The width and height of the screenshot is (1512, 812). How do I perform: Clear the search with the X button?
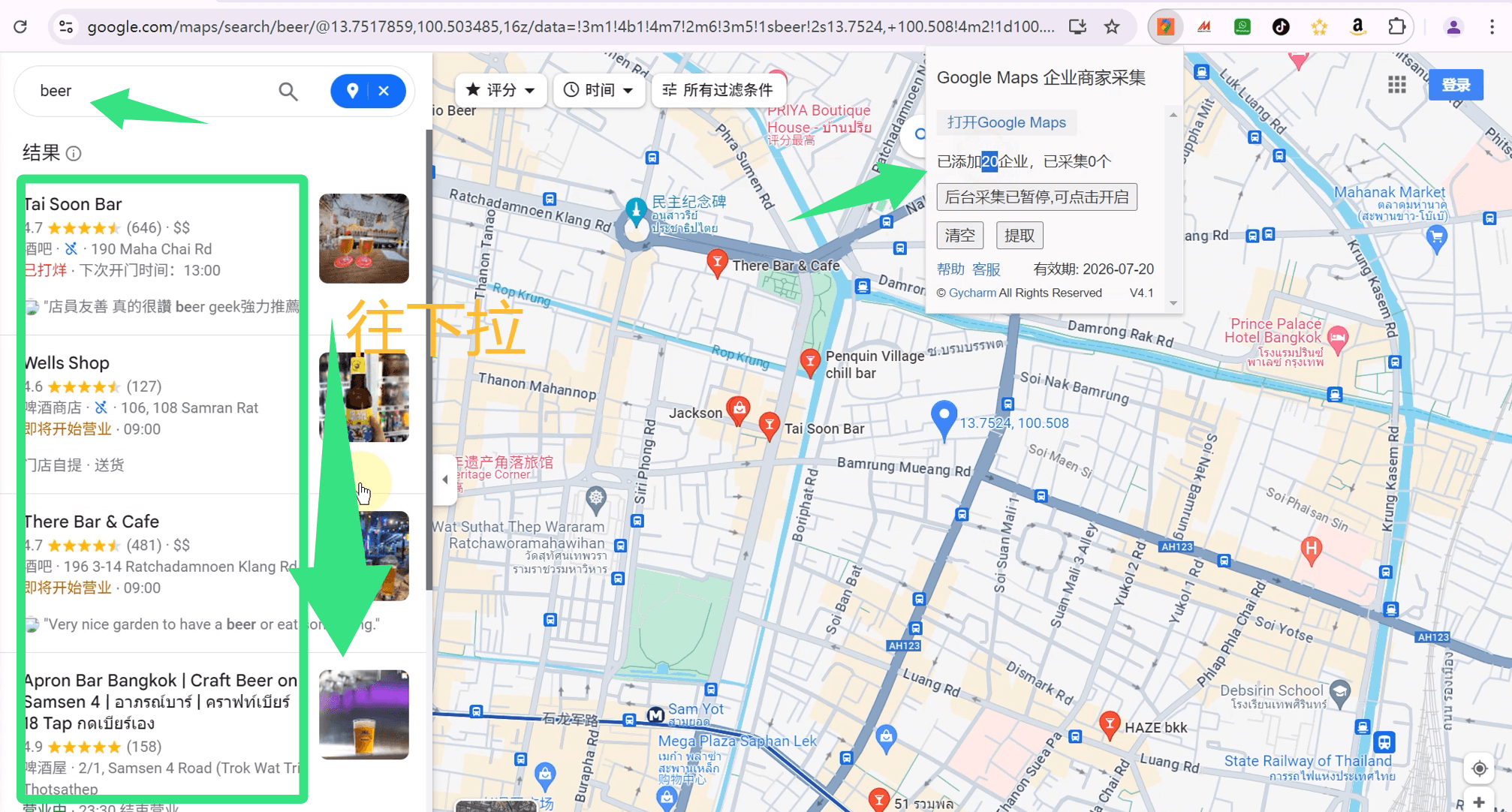pos(384,91)
